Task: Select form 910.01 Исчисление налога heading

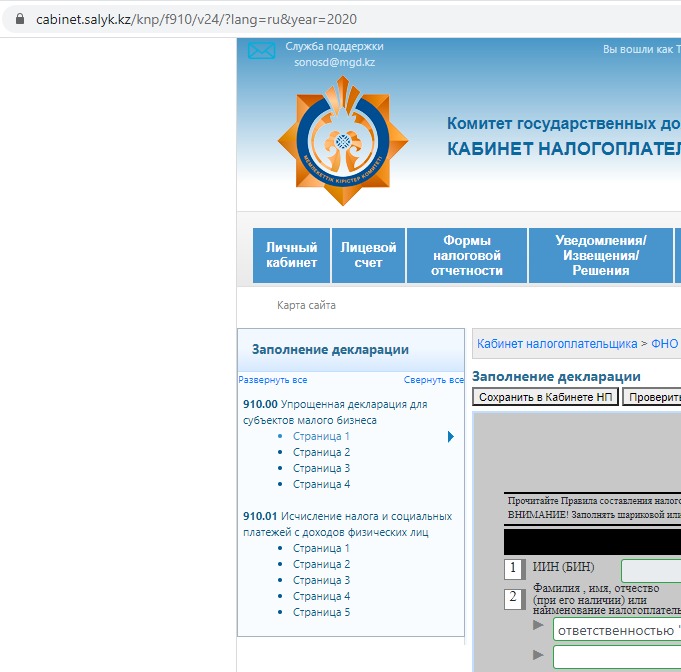Action: point(347,524)
